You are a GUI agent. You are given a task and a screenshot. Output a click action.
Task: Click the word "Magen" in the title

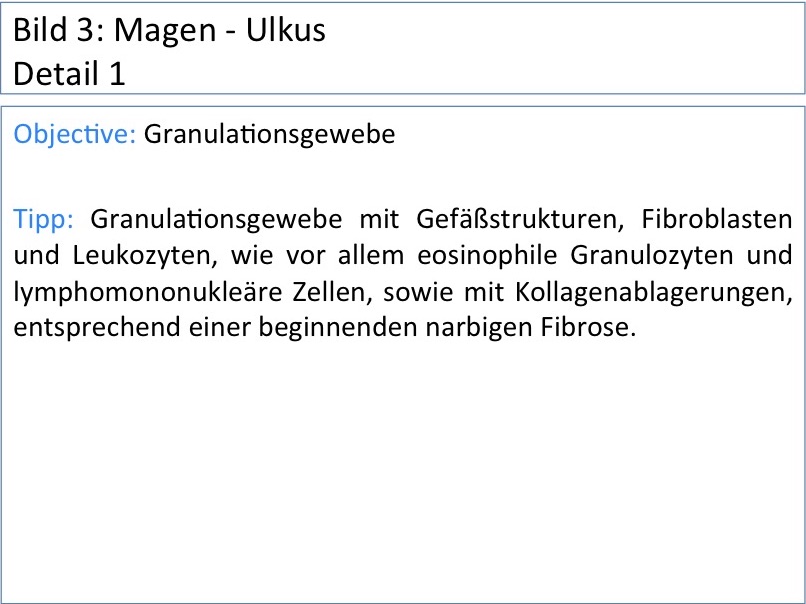point(164,31)
